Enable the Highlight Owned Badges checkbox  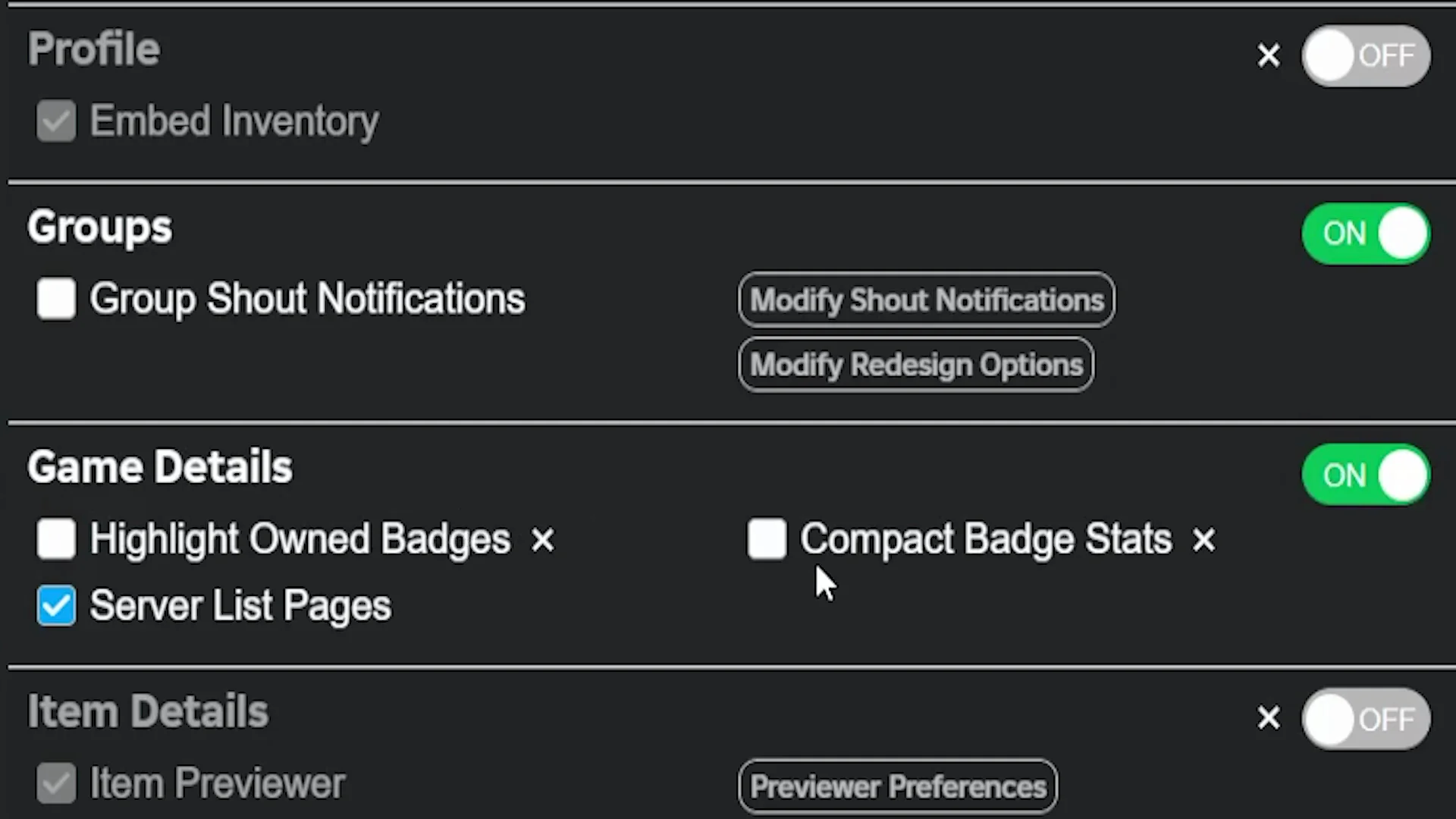pyautogui.click(x=56, y=538)
